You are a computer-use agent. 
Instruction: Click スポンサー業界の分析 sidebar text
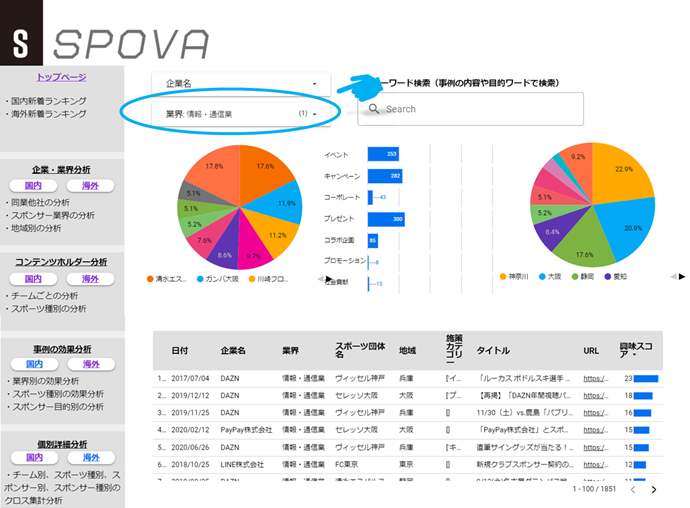coord(53,215)
